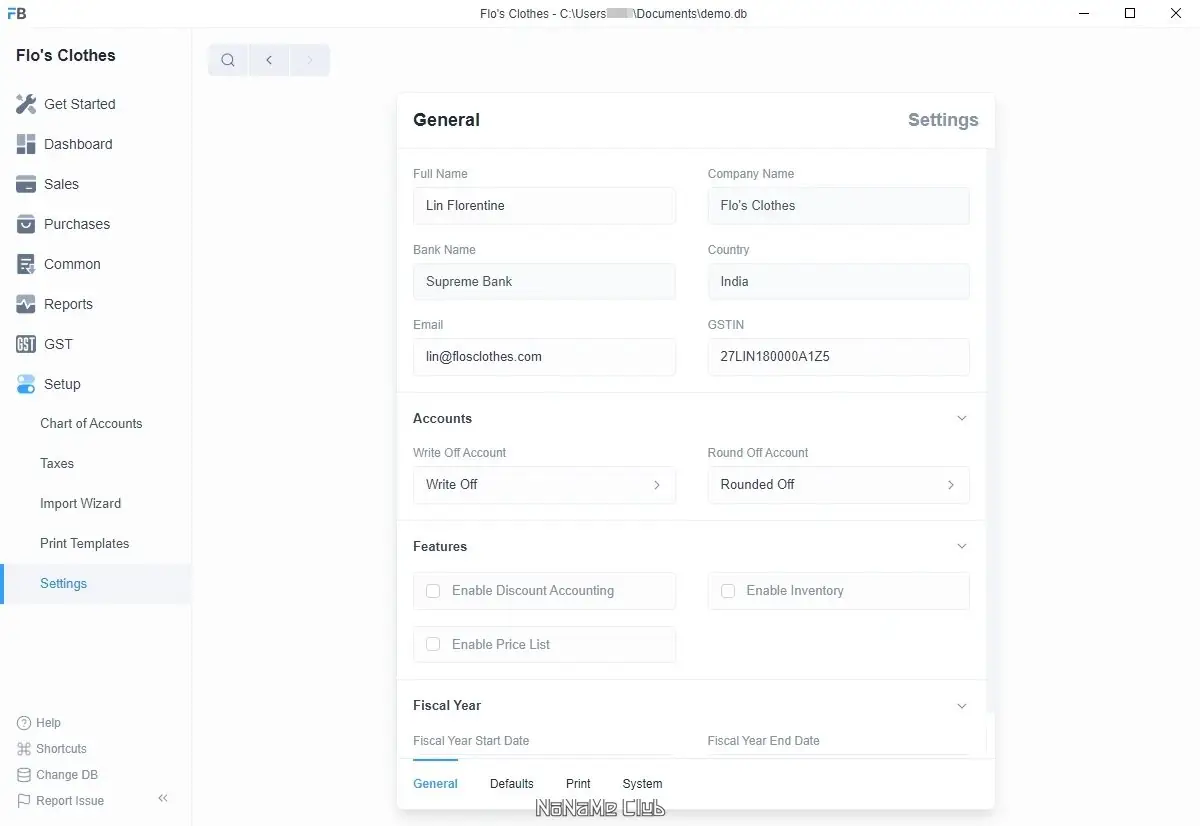The height and width of the screenshot is (826, 1200).
Task: Collapse sidebar with double-chevron icon
Action: pos(163,798)
